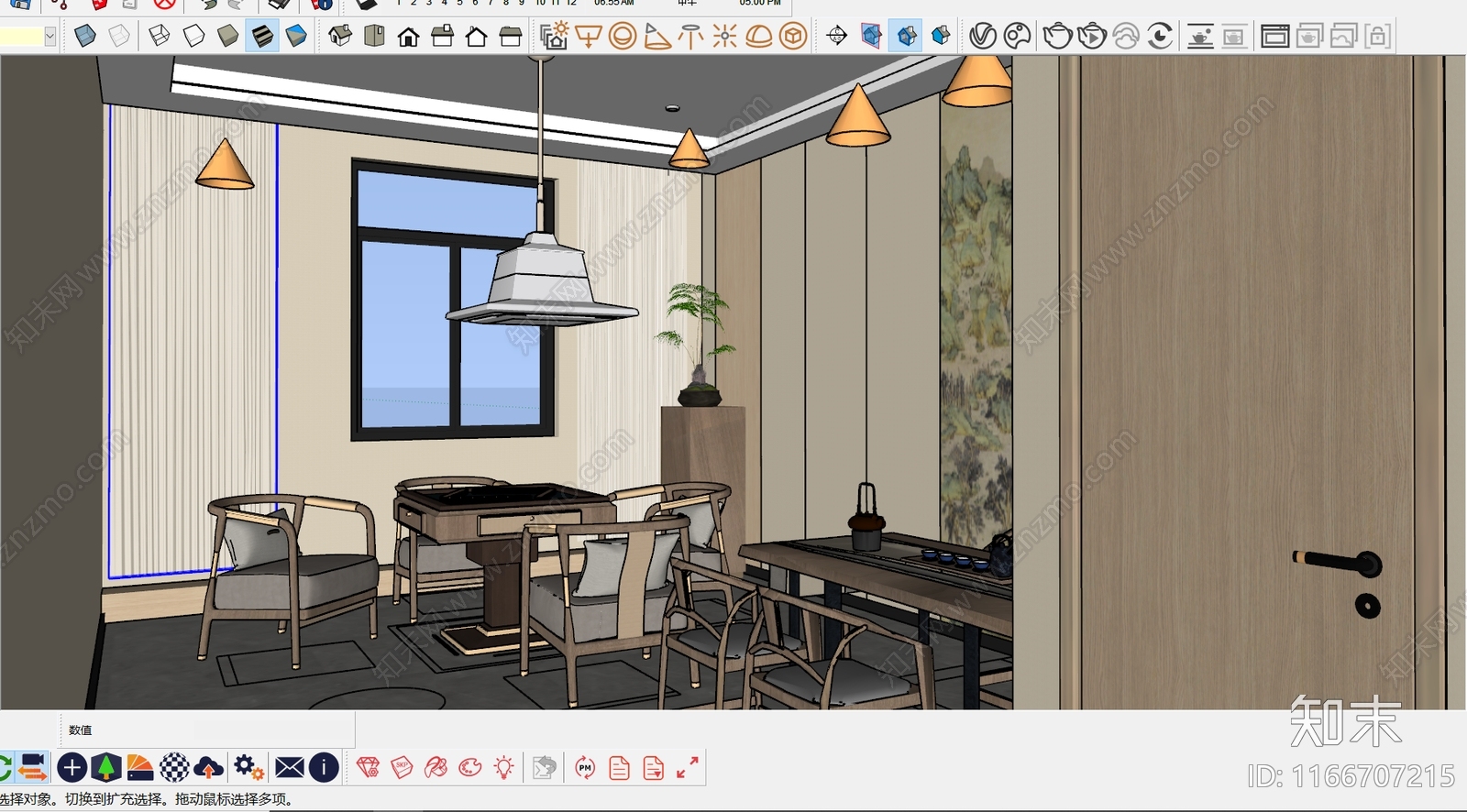Screen dimensions: 1467x812
Task: Toggle display of section planes
Action: point(871,36)
